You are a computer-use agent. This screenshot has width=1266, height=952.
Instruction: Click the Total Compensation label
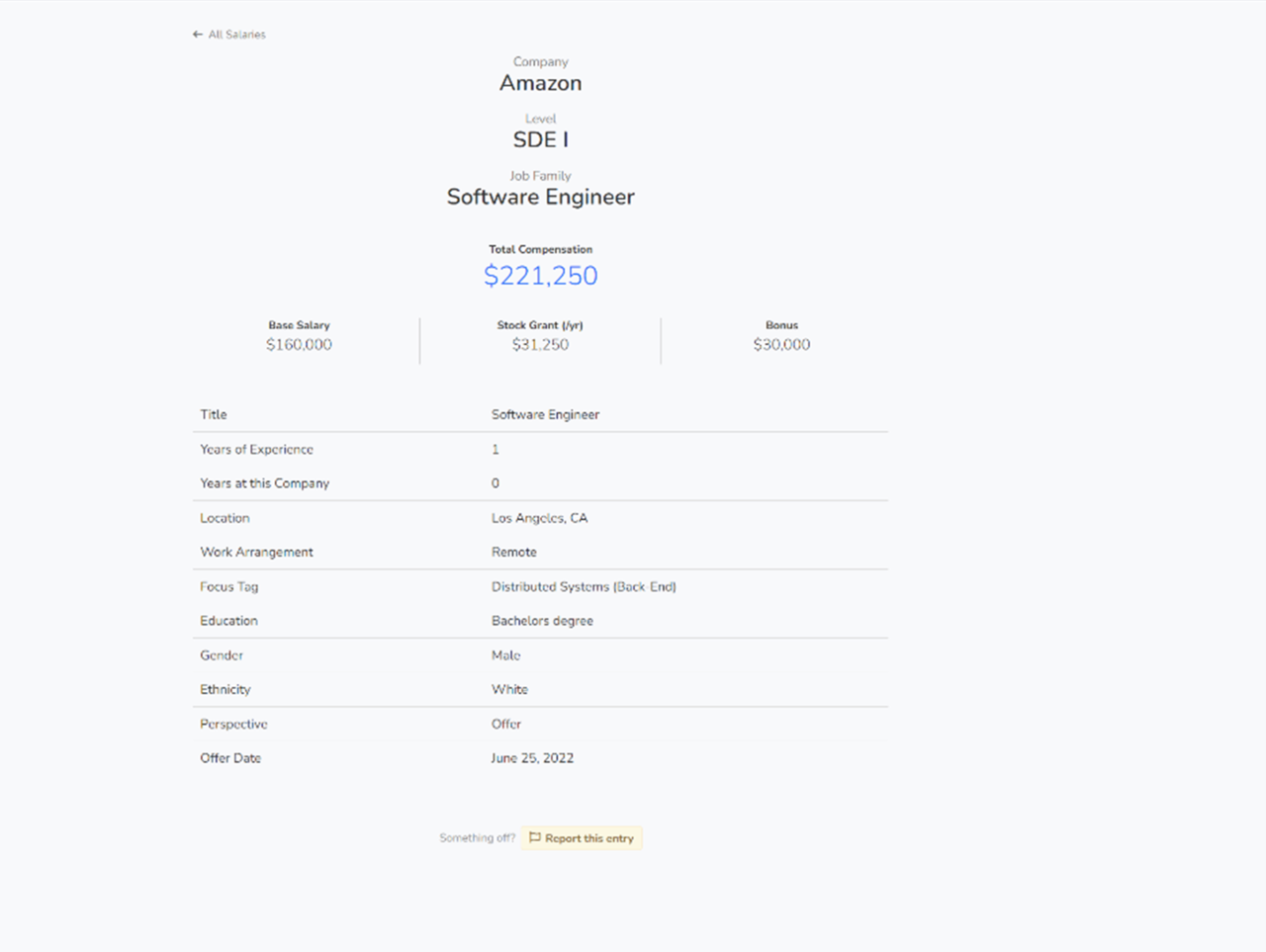pos(541,249)
